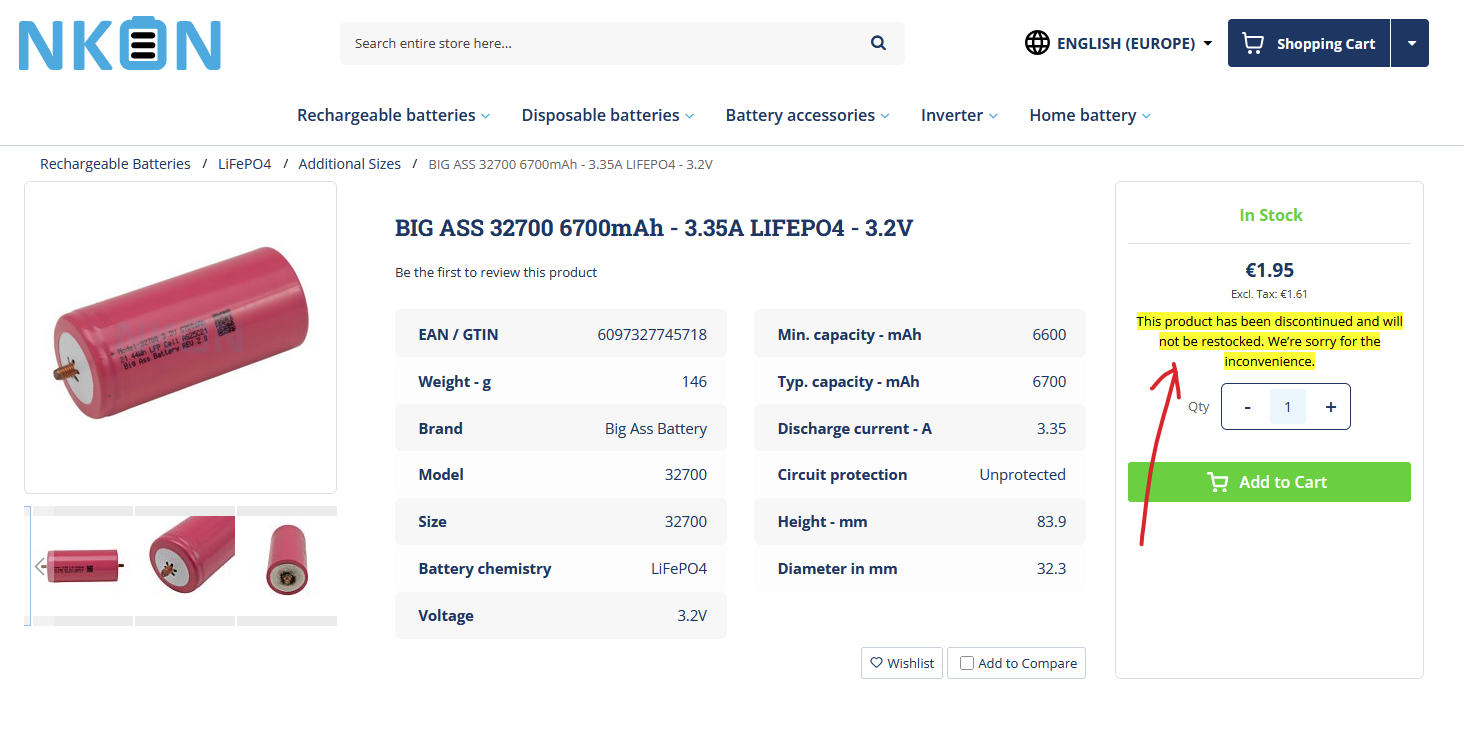Click the price €1.95
Screen dimensions: 1464x754
click(1269, 270)
